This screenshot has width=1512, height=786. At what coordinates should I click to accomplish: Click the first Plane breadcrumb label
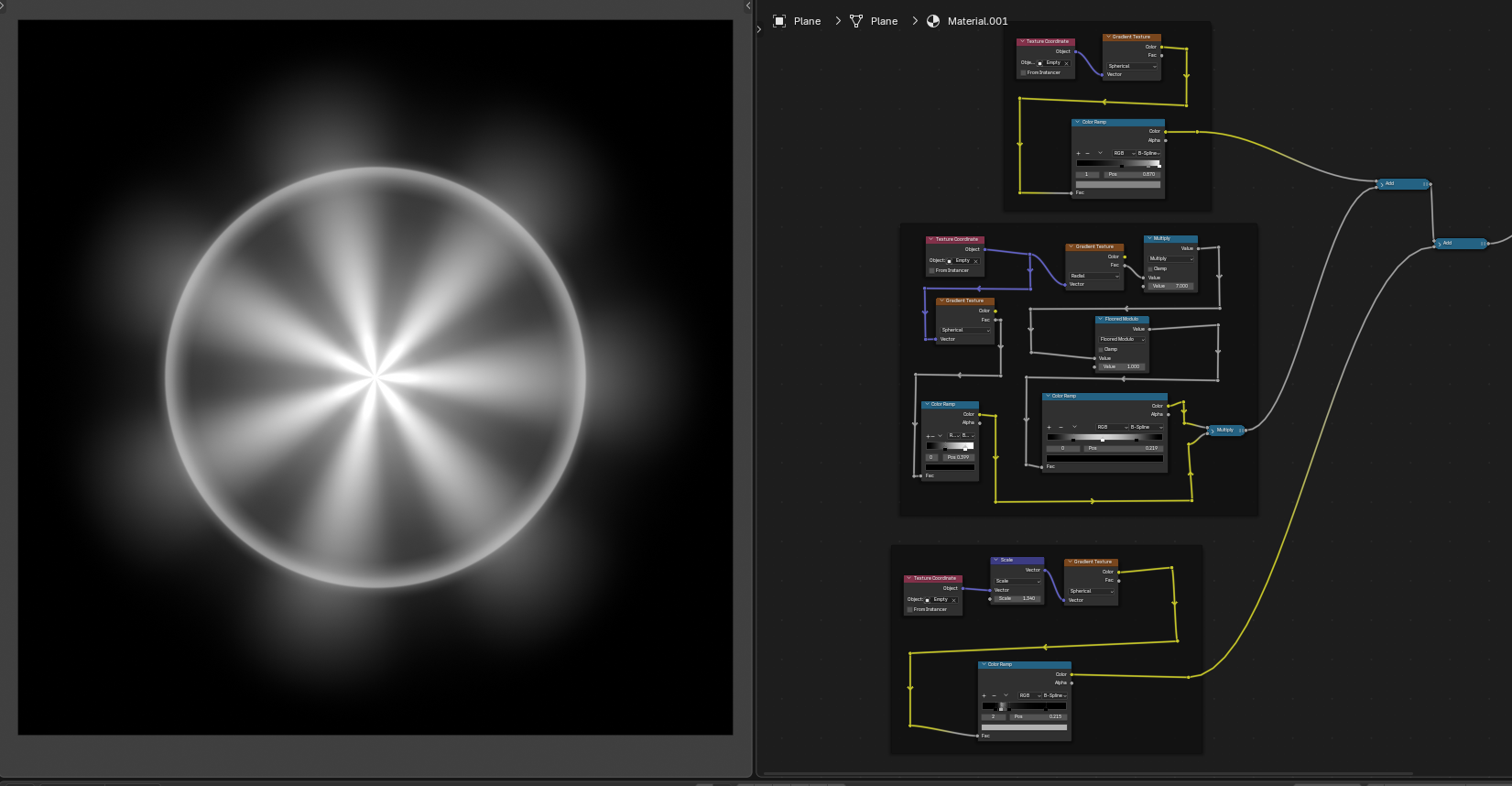807,21
